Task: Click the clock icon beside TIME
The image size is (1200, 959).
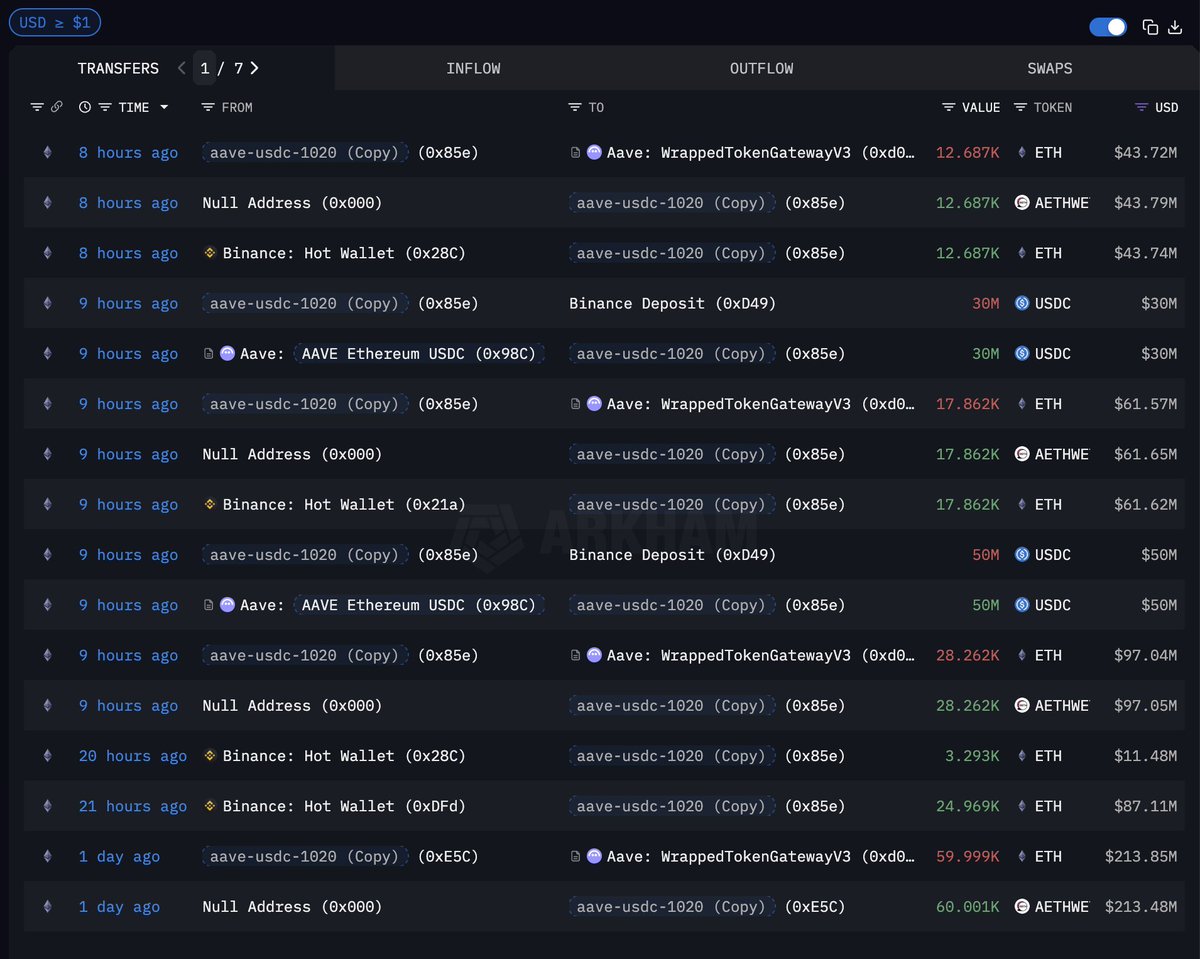Action: [85, 107]
